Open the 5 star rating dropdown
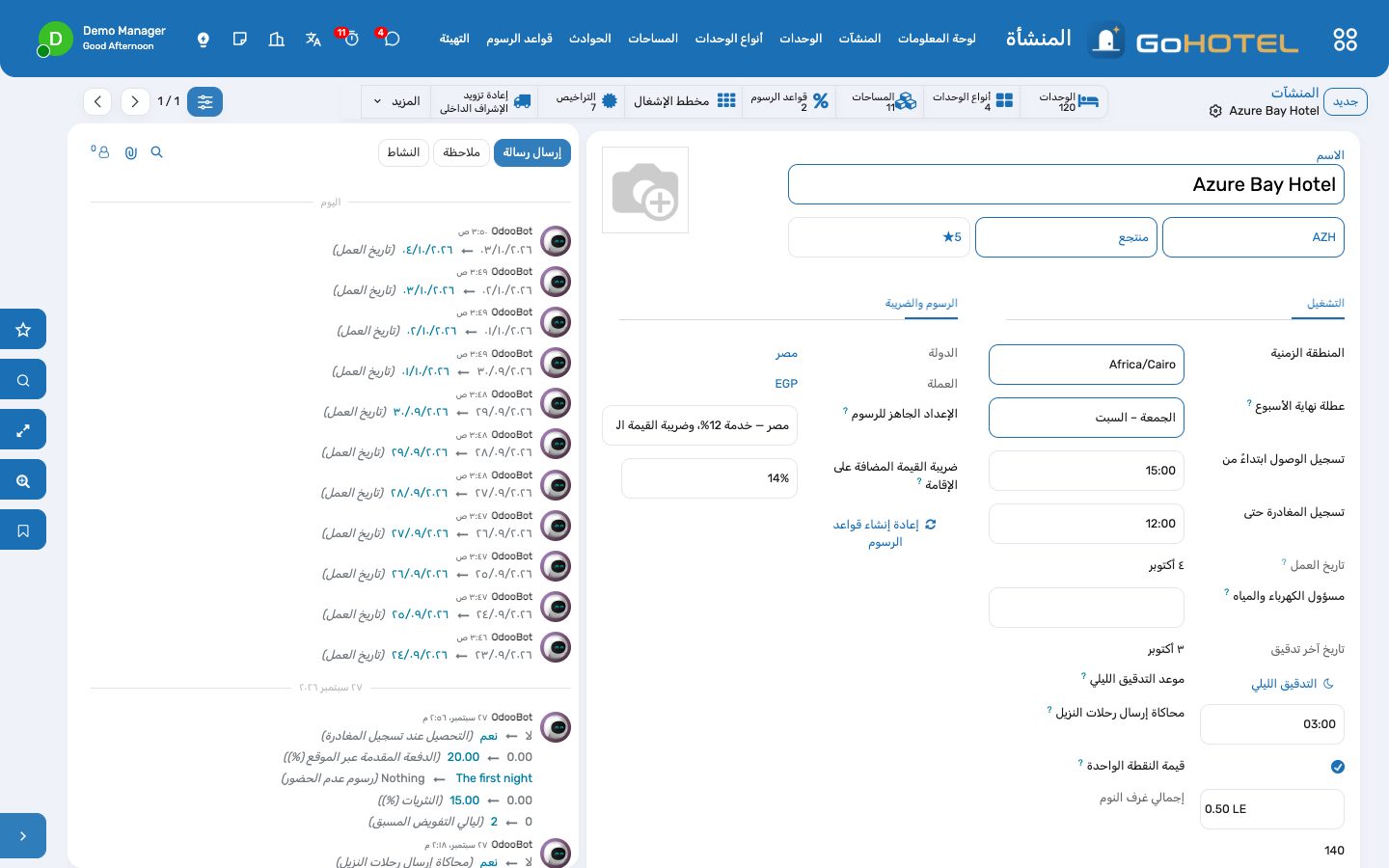This screenshot has width=1389, height=868. (x=879, y=237)
